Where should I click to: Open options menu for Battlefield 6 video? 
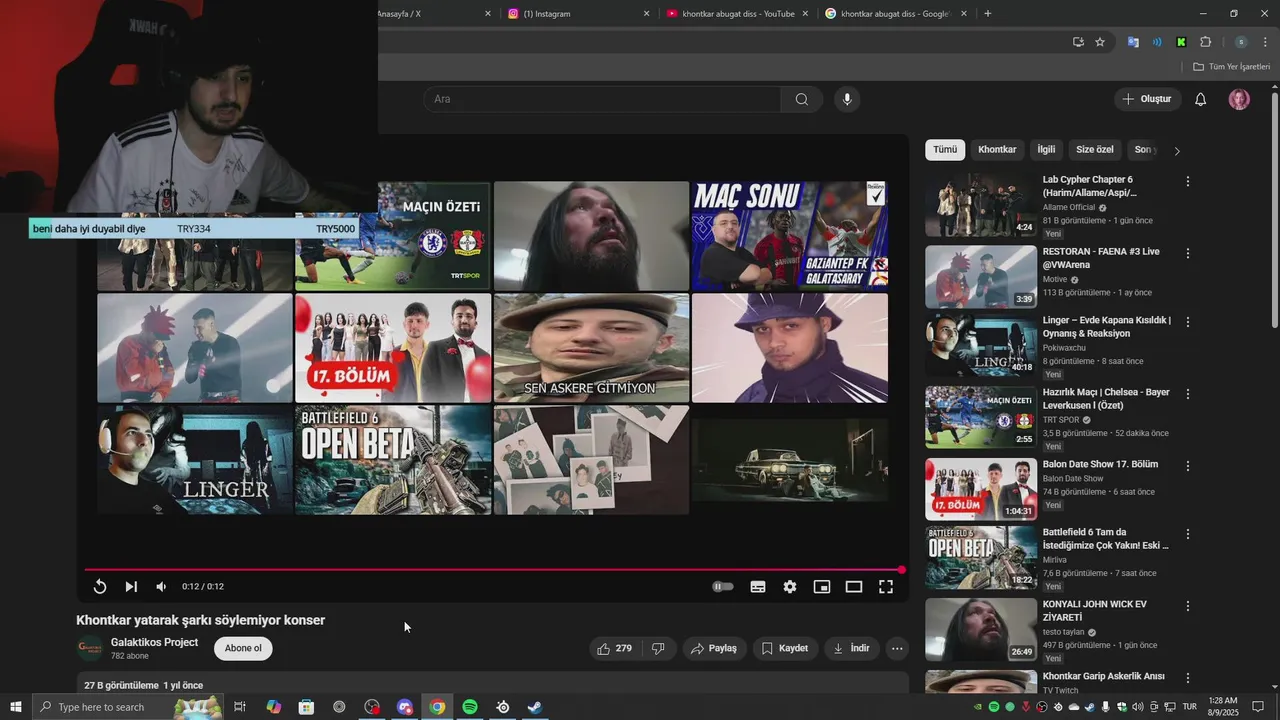[1188, 534]
